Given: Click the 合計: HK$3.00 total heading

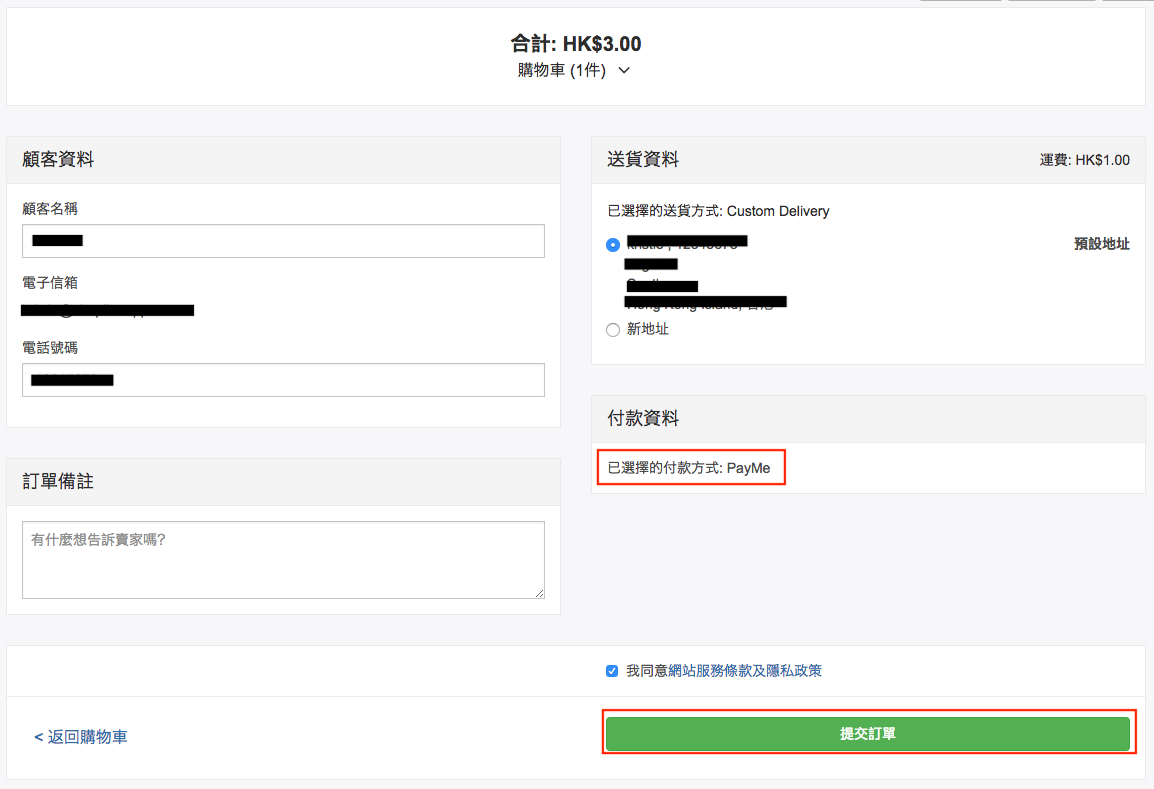Looking at the screenshot, I should tap(576, 44).
